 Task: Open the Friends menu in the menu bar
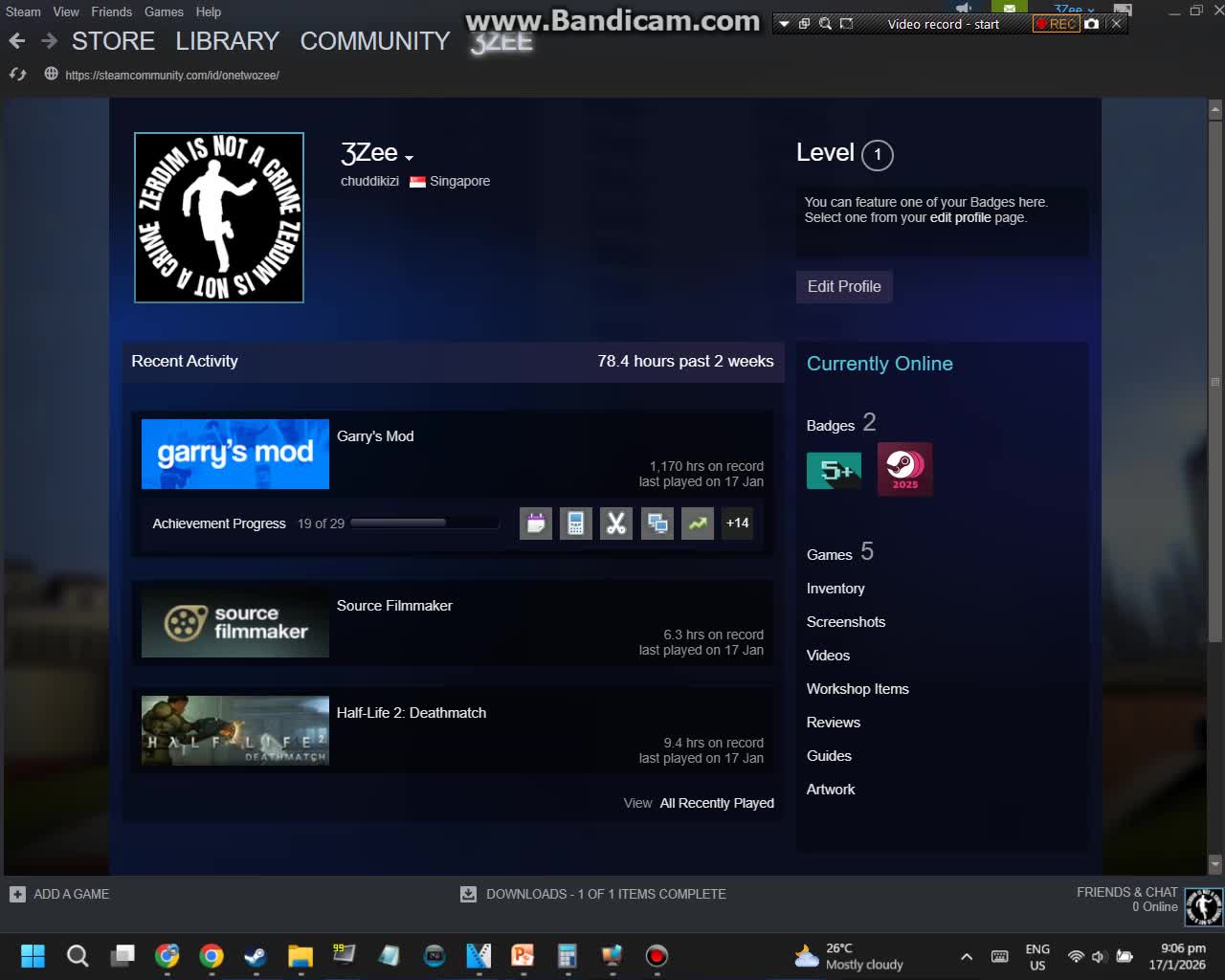point(112,11)
